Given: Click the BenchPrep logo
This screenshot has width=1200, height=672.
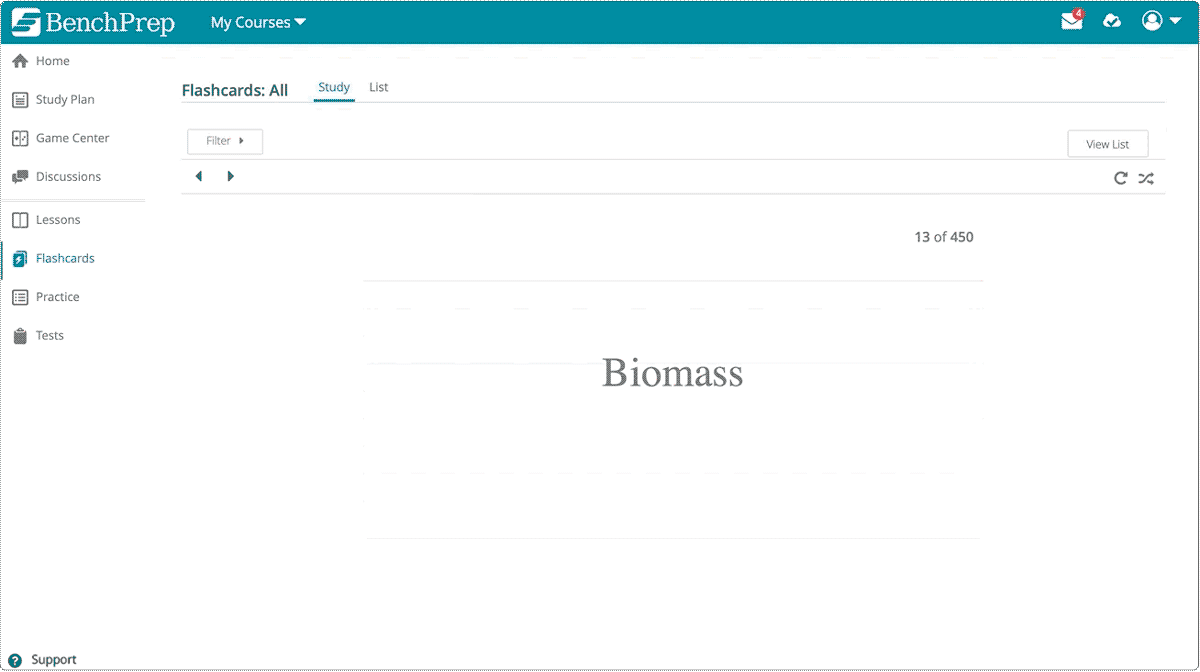Looking at the screenshot, I should tap(93, 22).
